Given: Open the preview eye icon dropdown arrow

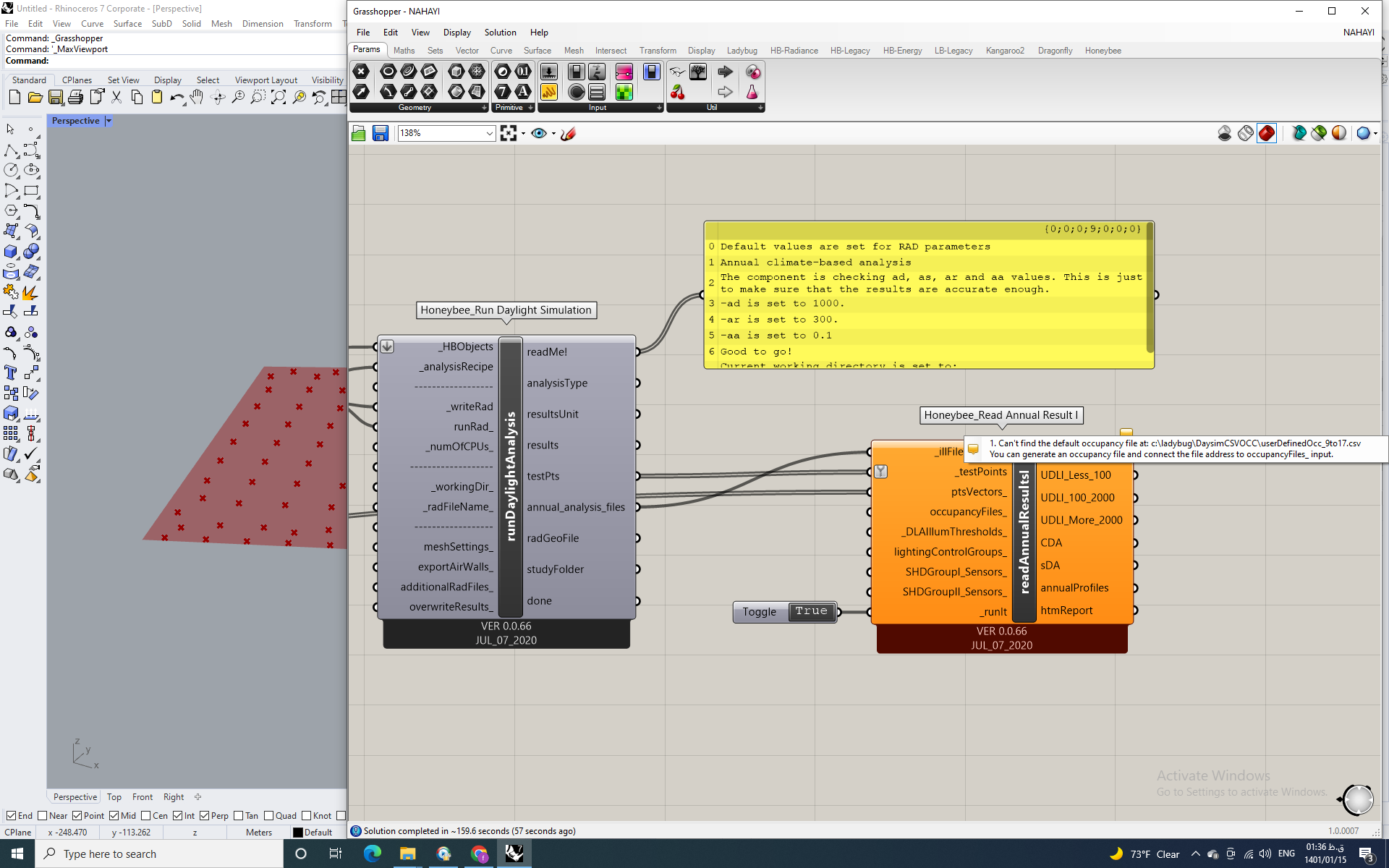Looking at the screenshot, I should coord(553,133).
